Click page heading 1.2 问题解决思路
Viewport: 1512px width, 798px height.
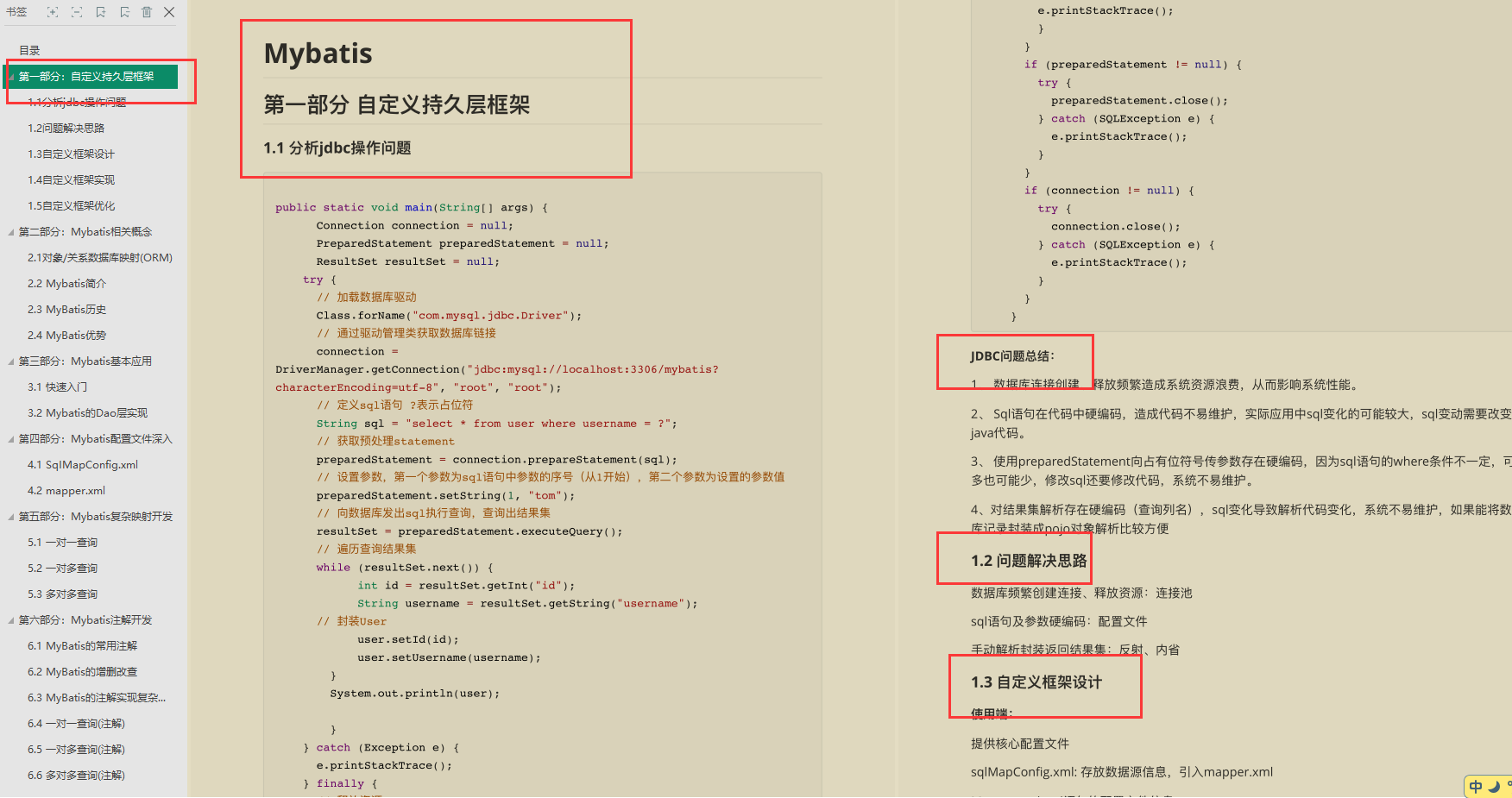pyautogui.click(x=1029, y=561)
